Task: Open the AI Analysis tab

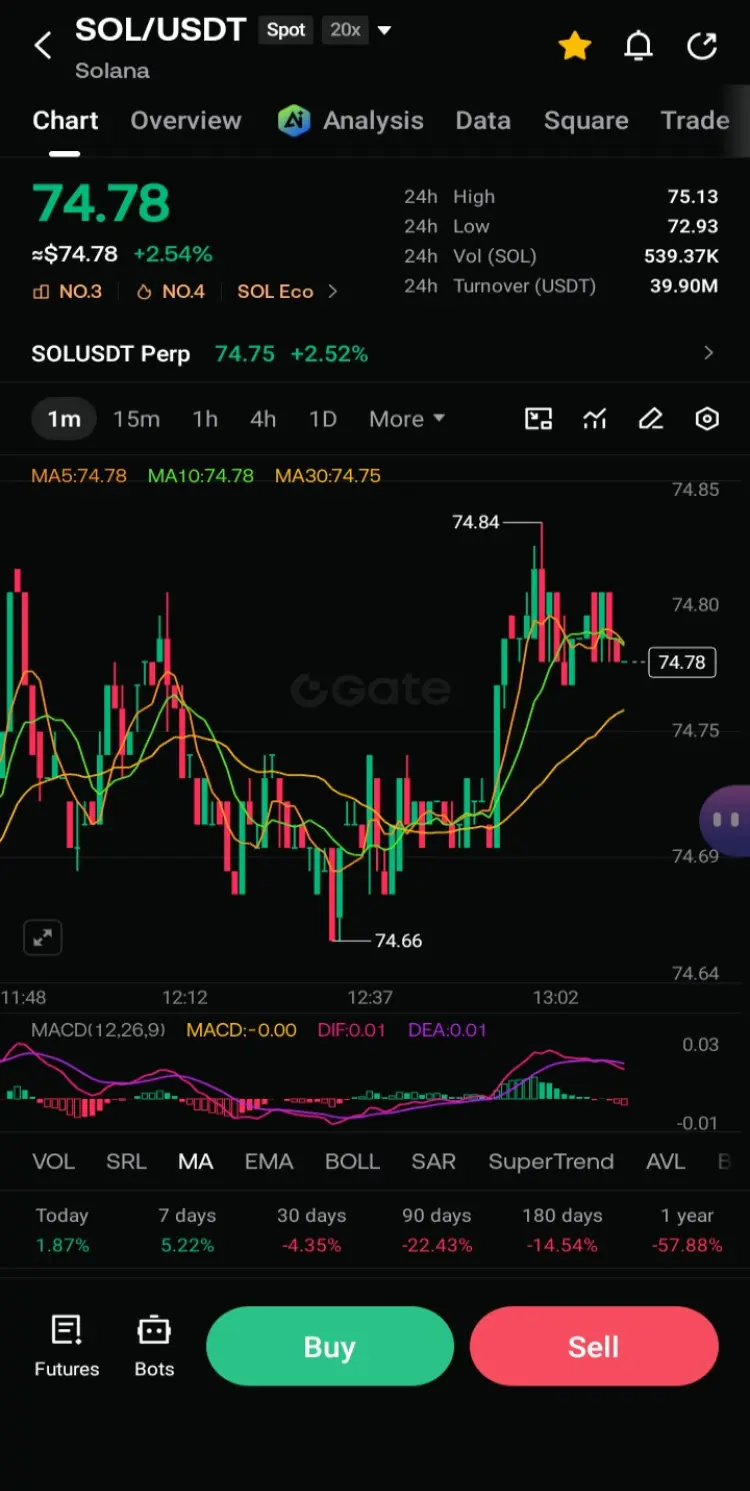Action: pos(351,121)
